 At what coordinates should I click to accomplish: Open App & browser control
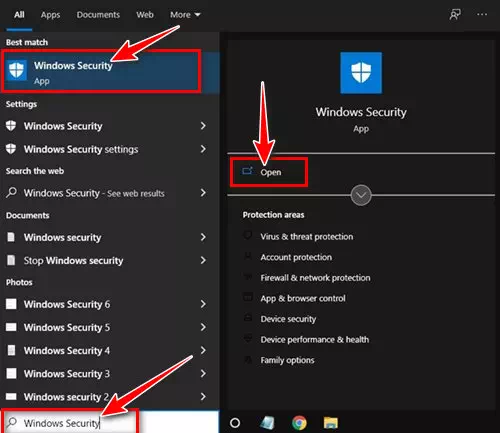pos(303,298)
